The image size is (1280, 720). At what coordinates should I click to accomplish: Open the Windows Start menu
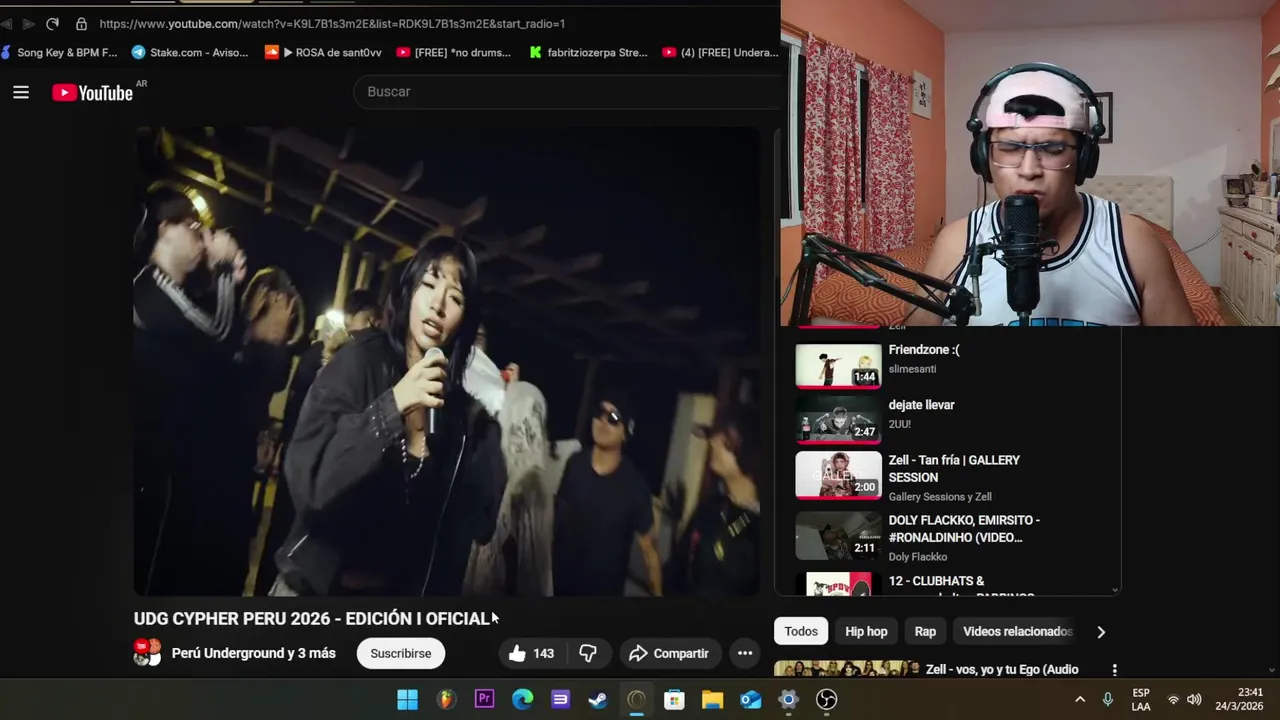pos(408,699)
